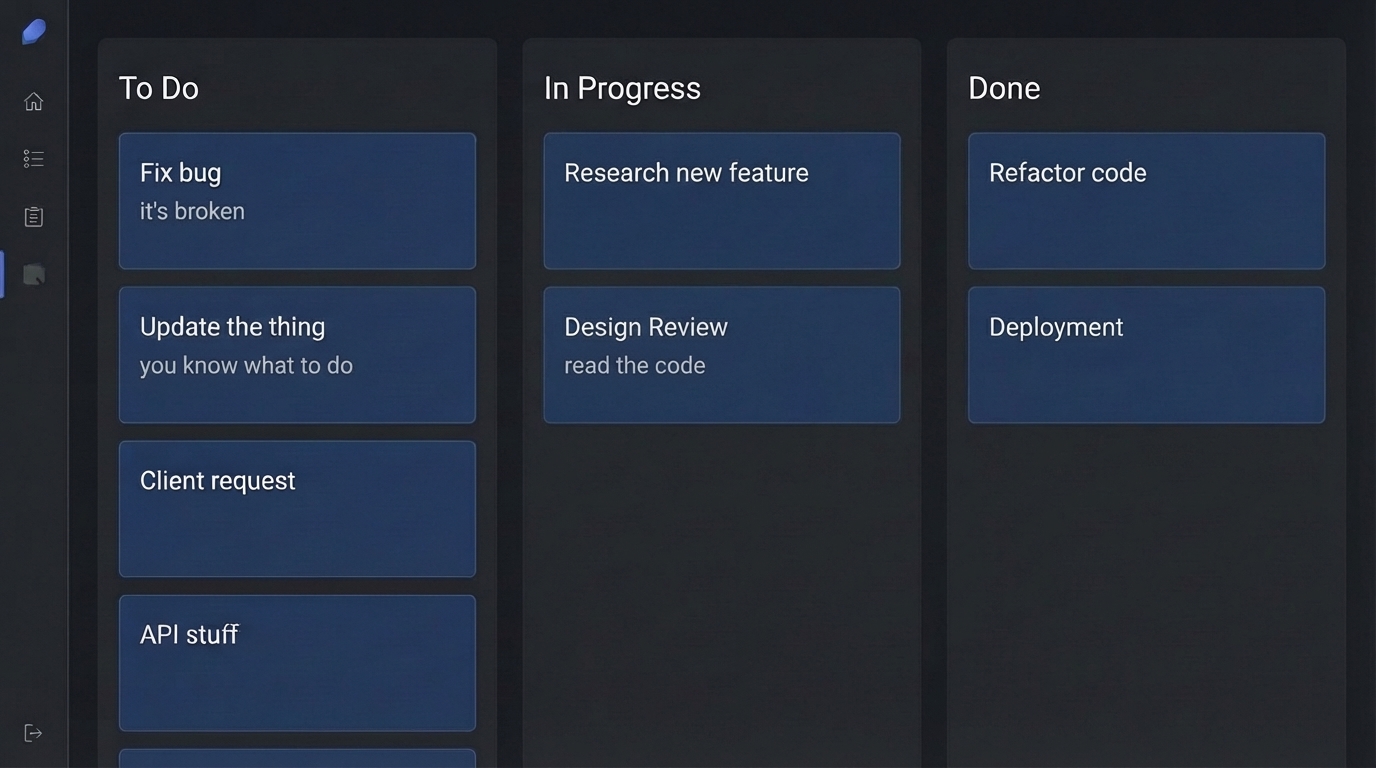Go to Home via sidebar icon
The image size is (1376, 768).
[34, 101]
